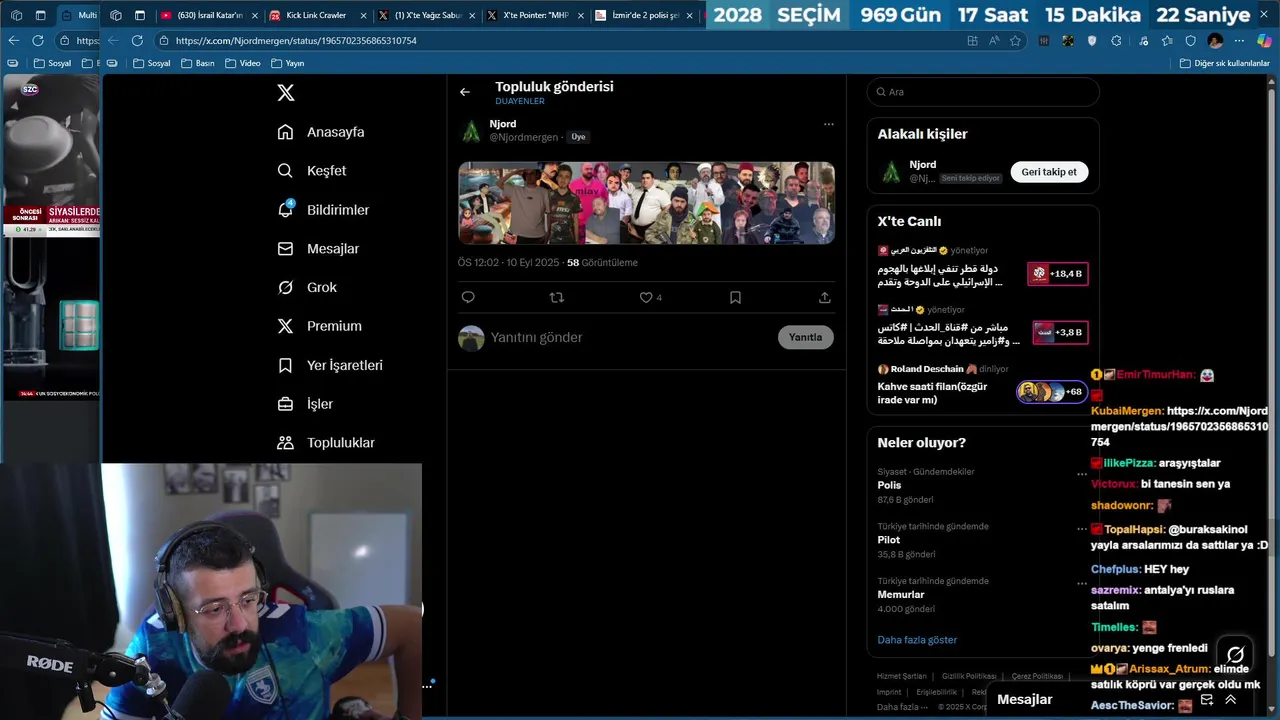Open the Hizmet Şartları footer link
The image size is (1280, 720).
[x=902, y=677]
